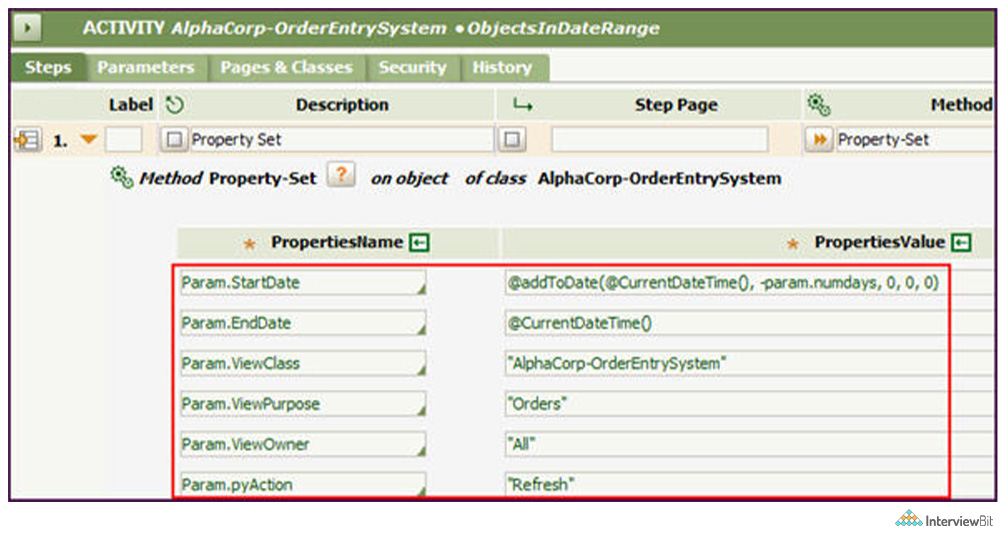Edit the Property-Set method field
The width and height of the screenshot is (1006, 533).
[914, 139]
